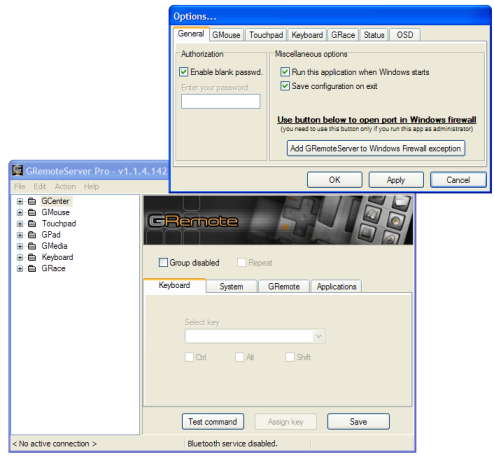This screenshot has height=459, width=494.
Task: Select the GRace tree item label
Action: 53,268
